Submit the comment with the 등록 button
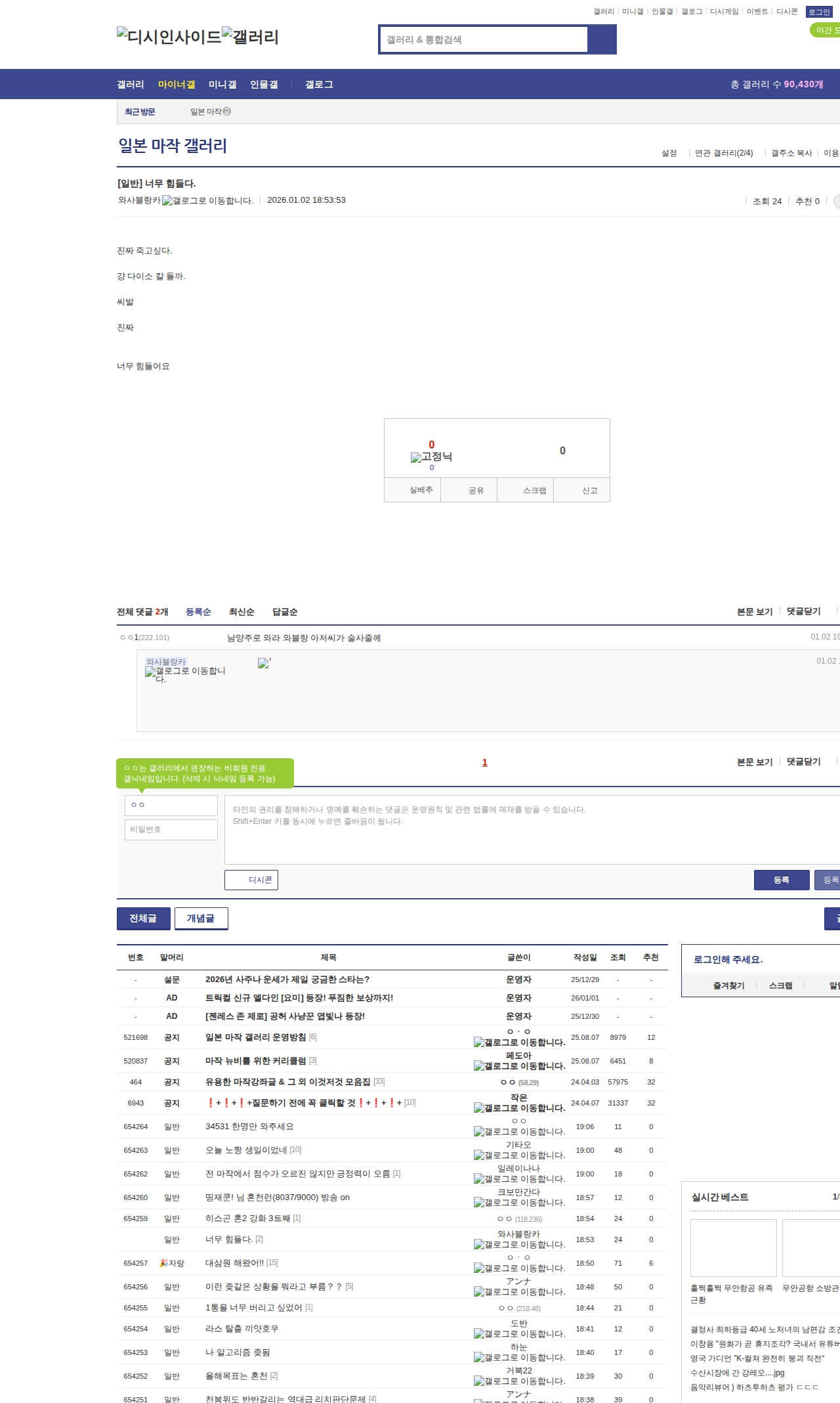This screenshot has width=840, height=1403. [781, 880]
